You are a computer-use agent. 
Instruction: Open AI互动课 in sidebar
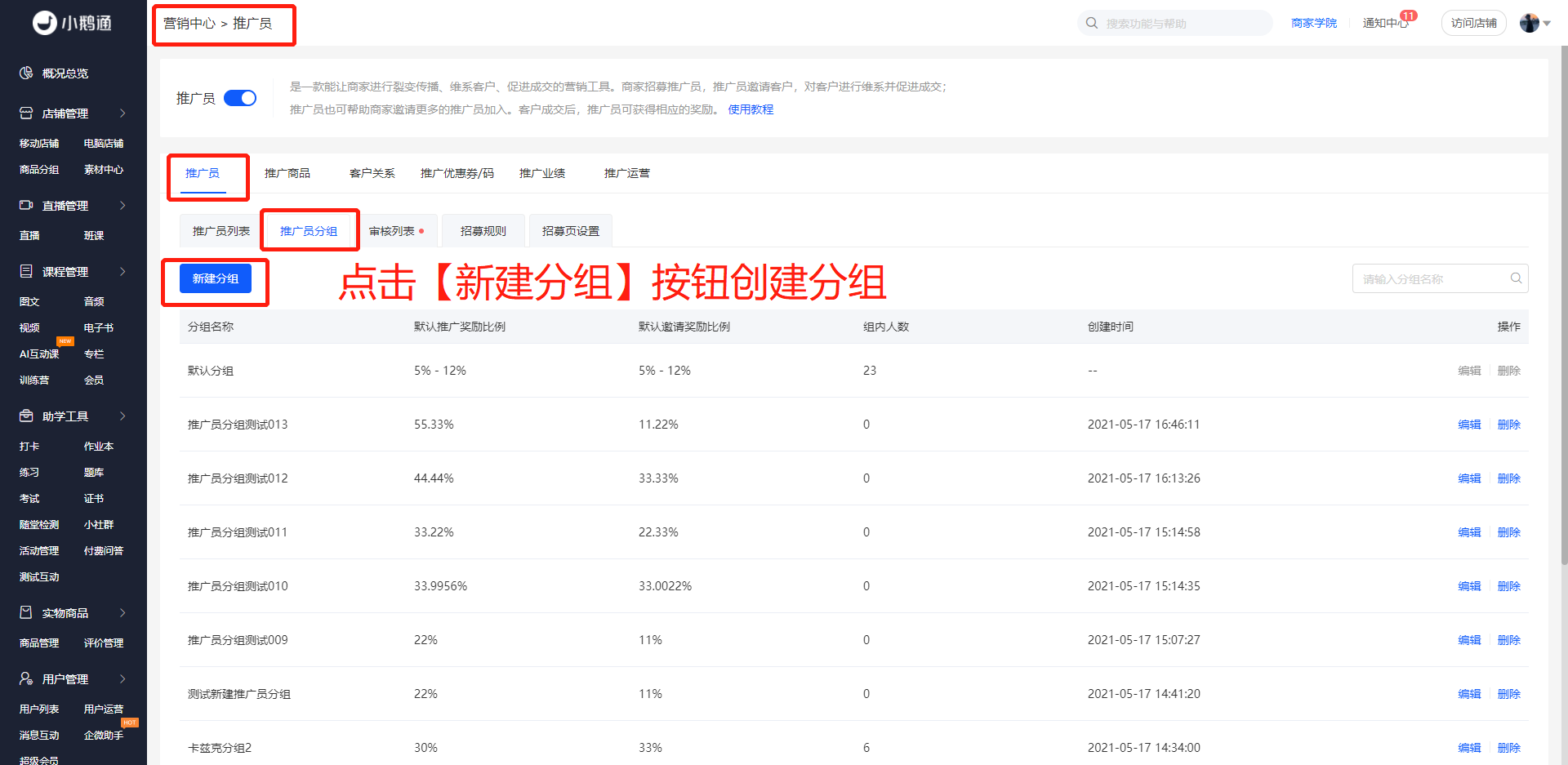pyautogui.click(x=39, y=354)
